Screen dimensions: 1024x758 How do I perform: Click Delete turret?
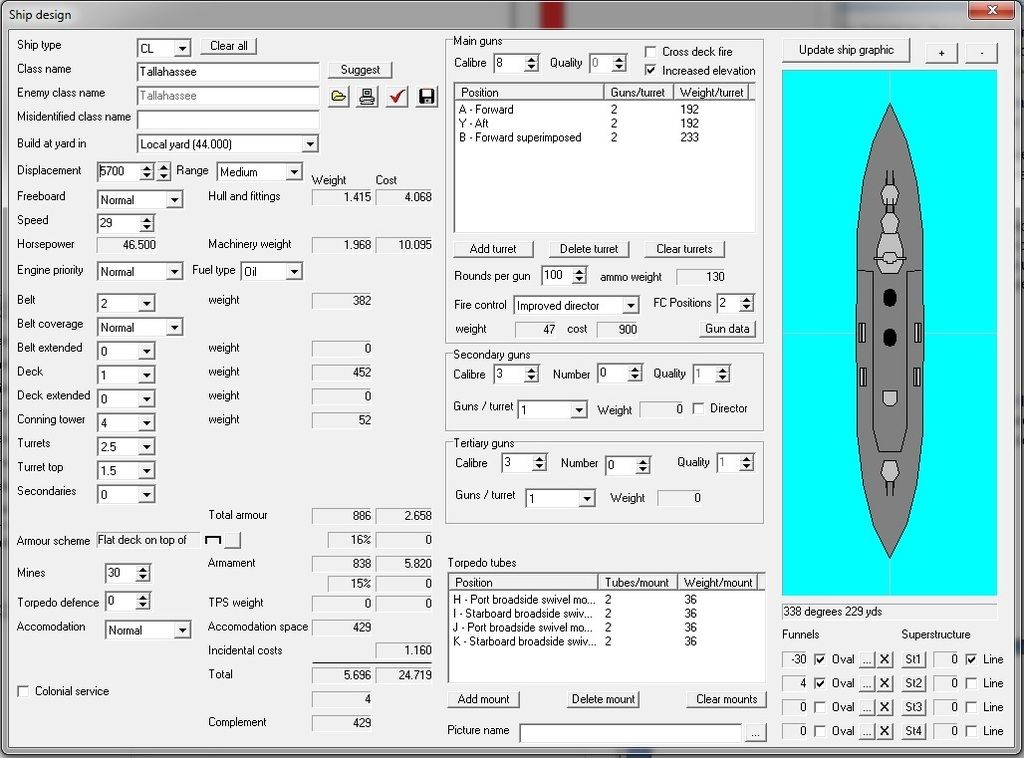pos(588,249)
